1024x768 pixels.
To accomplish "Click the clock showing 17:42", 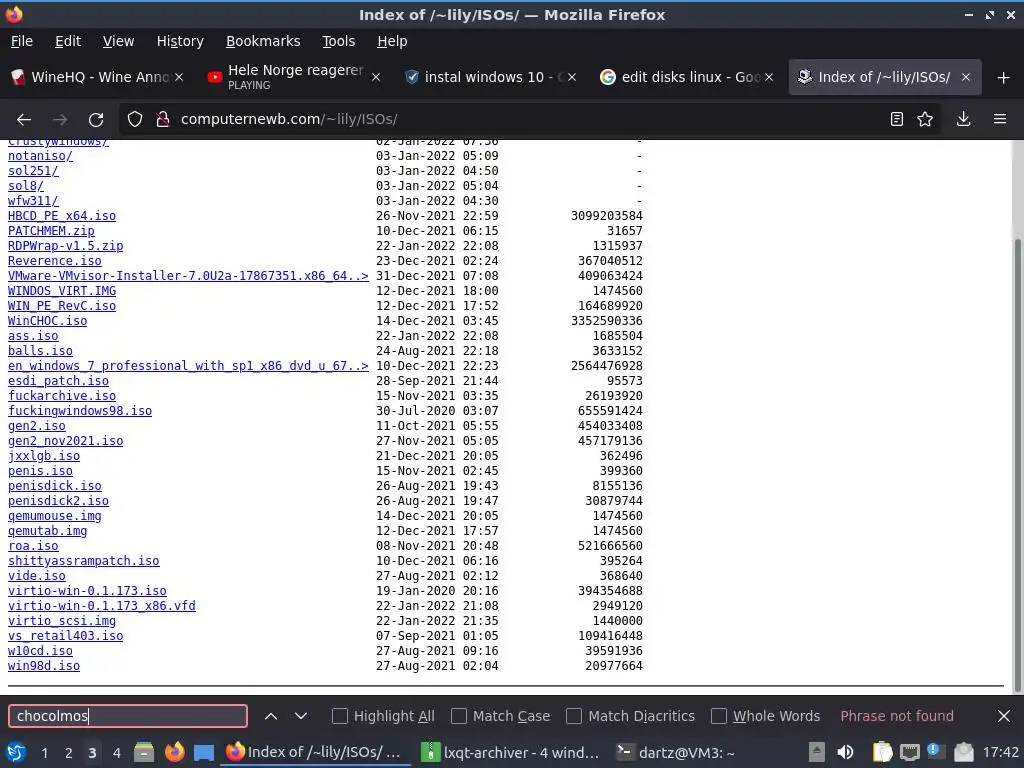I will pyautogui.click(x=1000, y=753).
